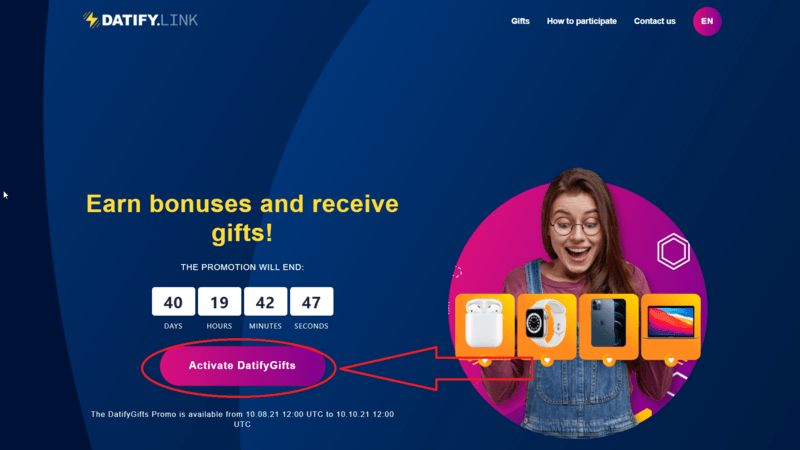Click the heart icon under iPhone

[609, 361]
